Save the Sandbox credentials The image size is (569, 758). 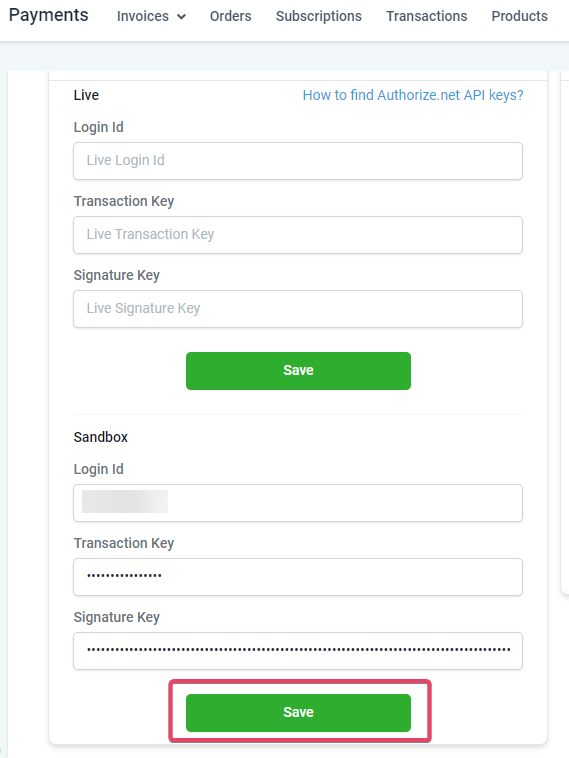pyautogui.click(x=298, y=713)
